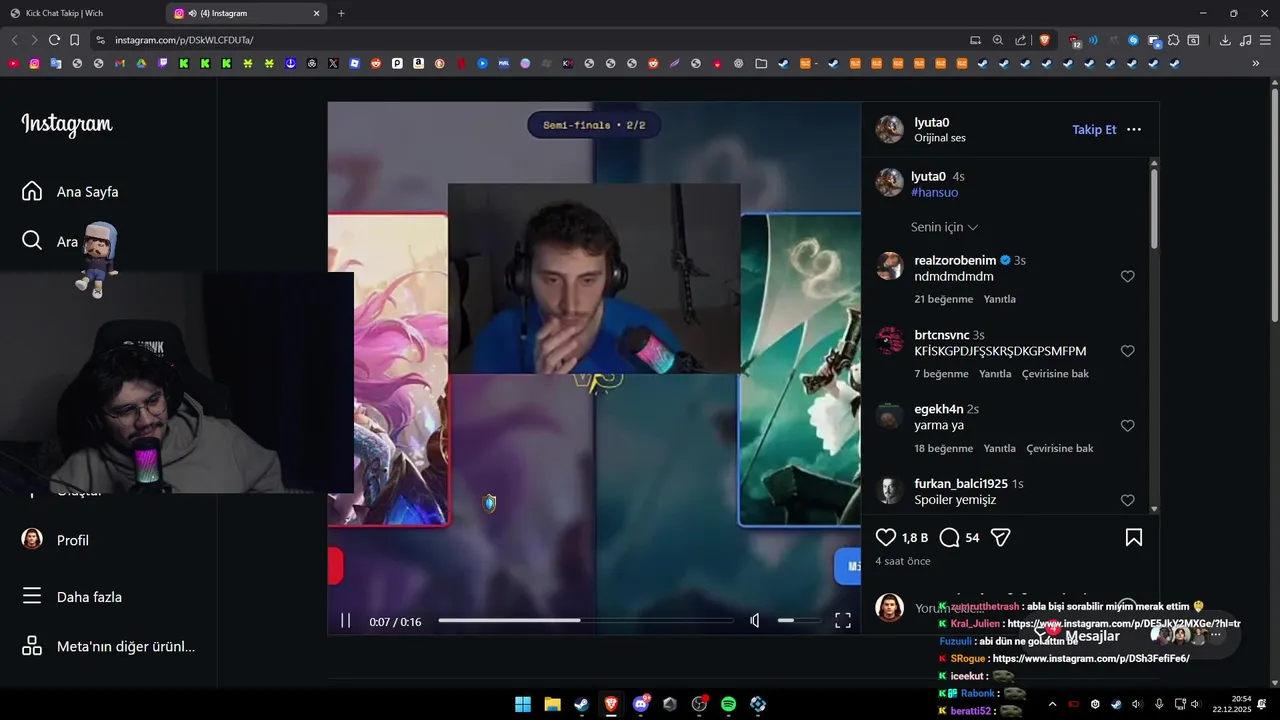Image resolution: width=1280 pixels, height=720 pixels.
Task: Click the Instagram logo
Action: pos(67,125)
